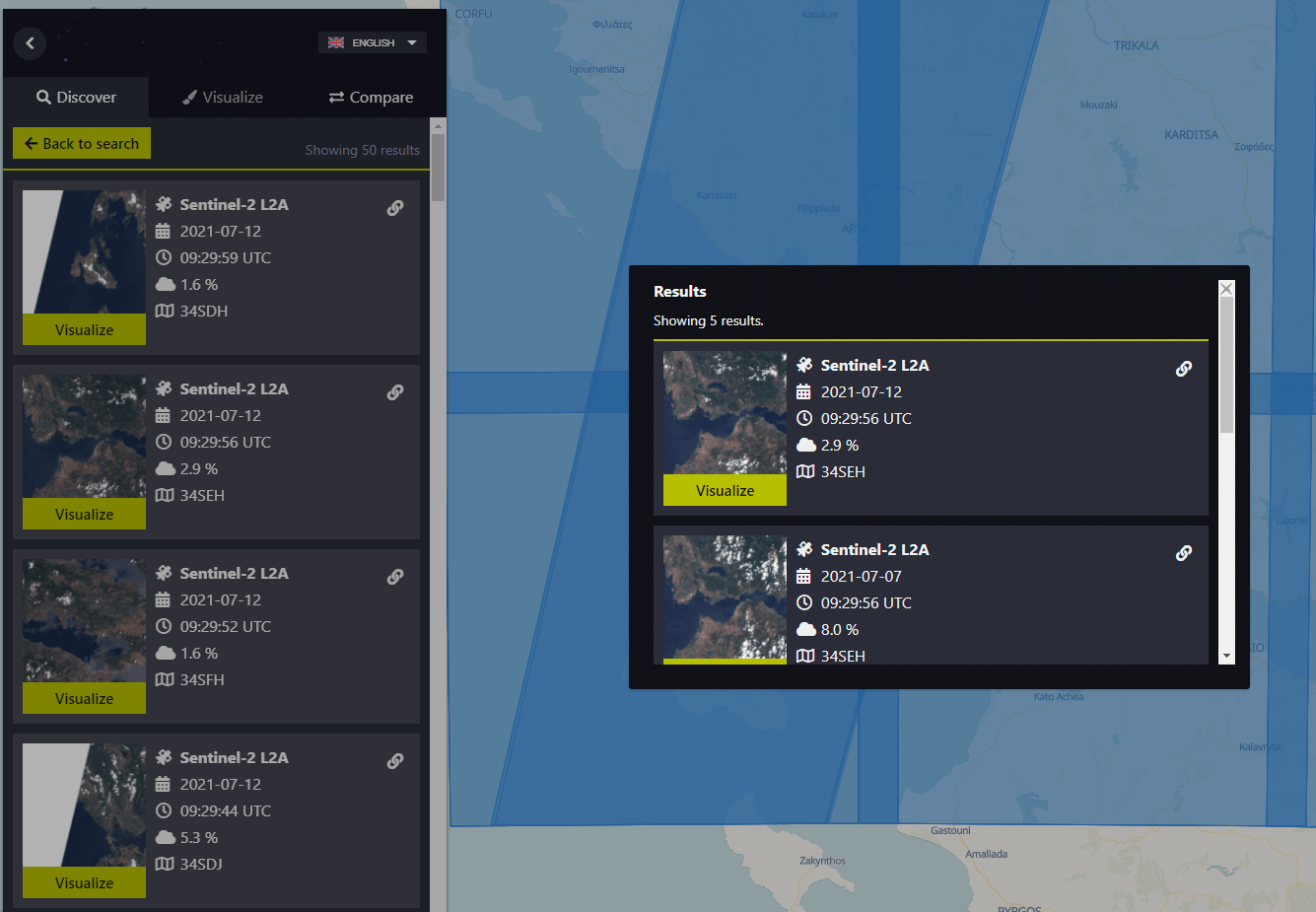Click link icon of 2021-07-07 result in Results popup
The height and width of the screenshot is (912, 1316).
[x=1184, y=553]
